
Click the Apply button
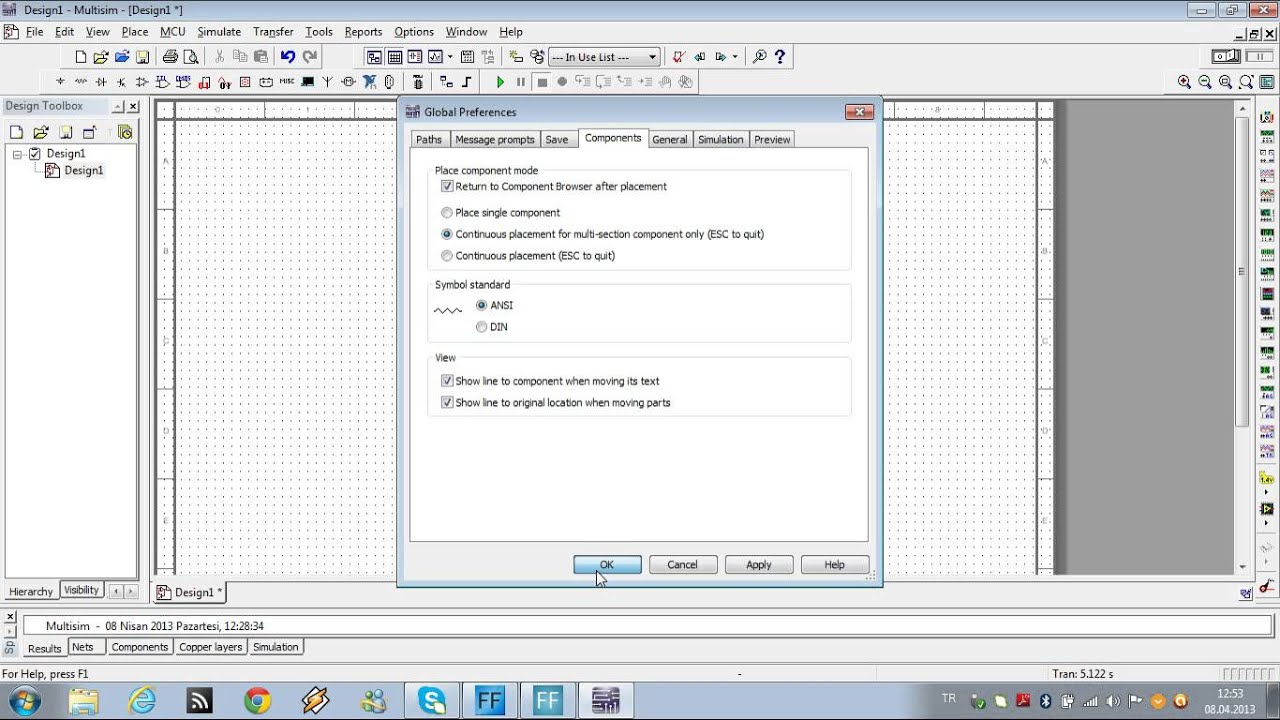point(759,565)
